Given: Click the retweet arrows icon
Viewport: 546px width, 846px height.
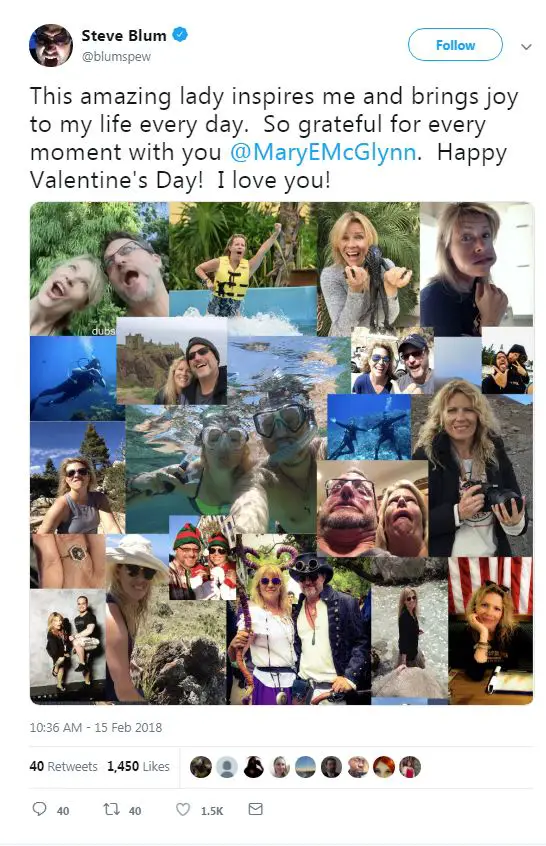Looking at the screenshot, I should click(112, 809).
